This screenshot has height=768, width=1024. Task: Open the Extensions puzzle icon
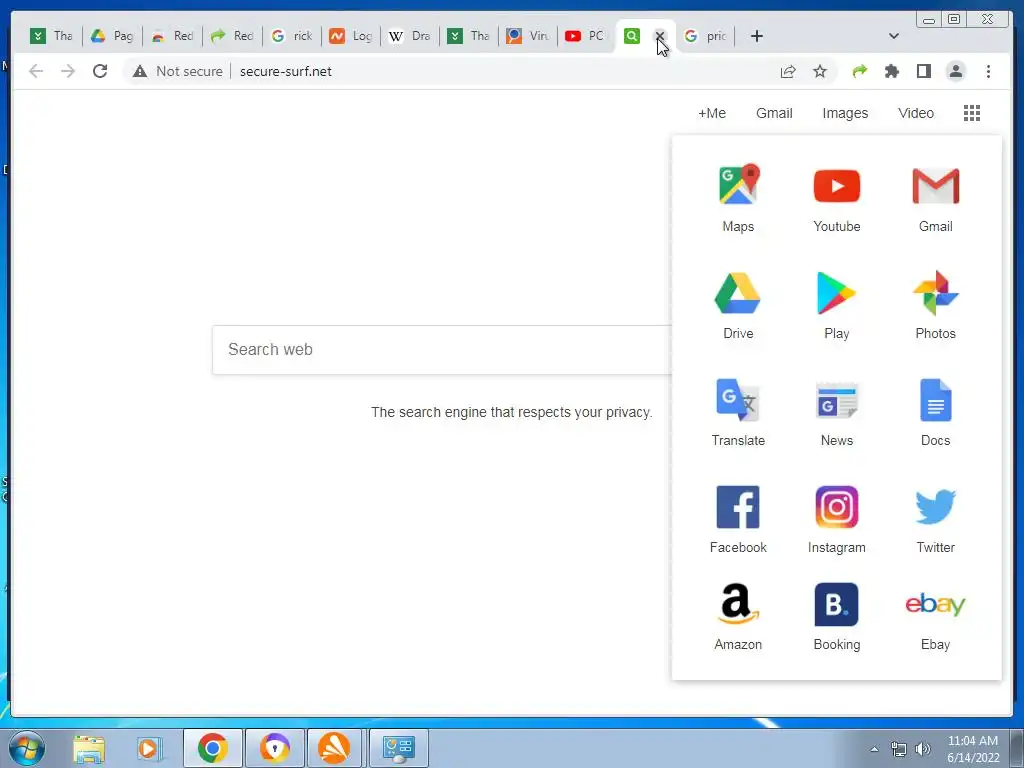[891, 71]
